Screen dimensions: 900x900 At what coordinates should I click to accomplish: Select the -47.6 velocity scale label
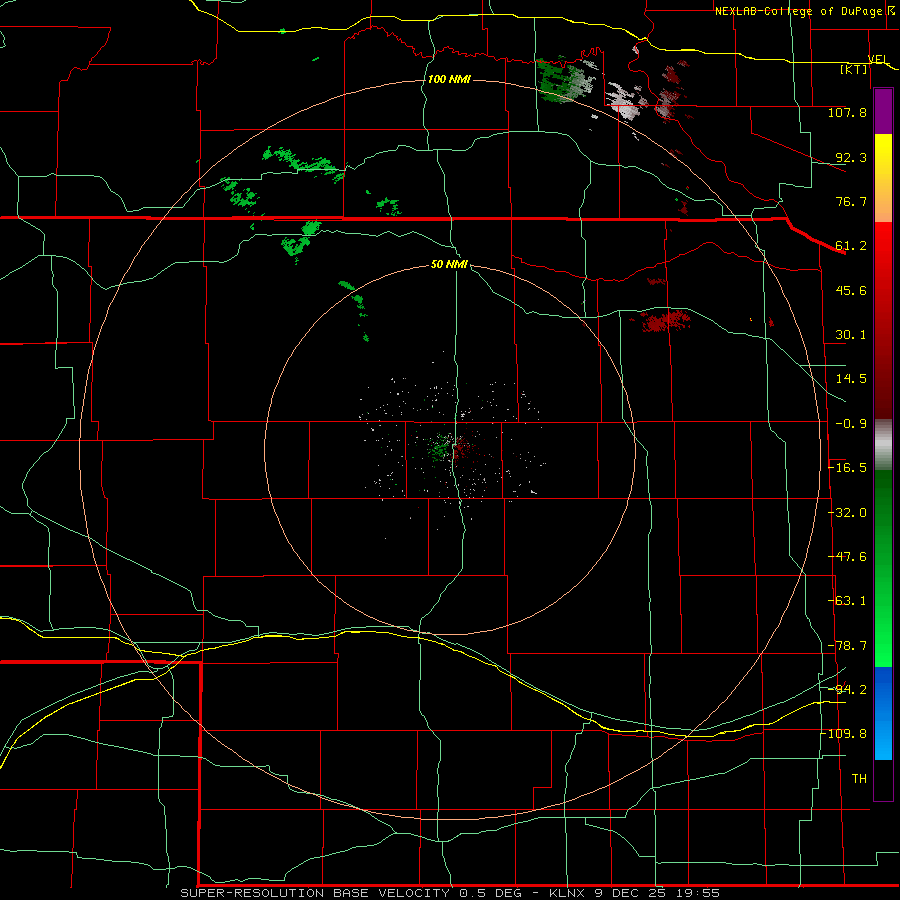[848, 556]
